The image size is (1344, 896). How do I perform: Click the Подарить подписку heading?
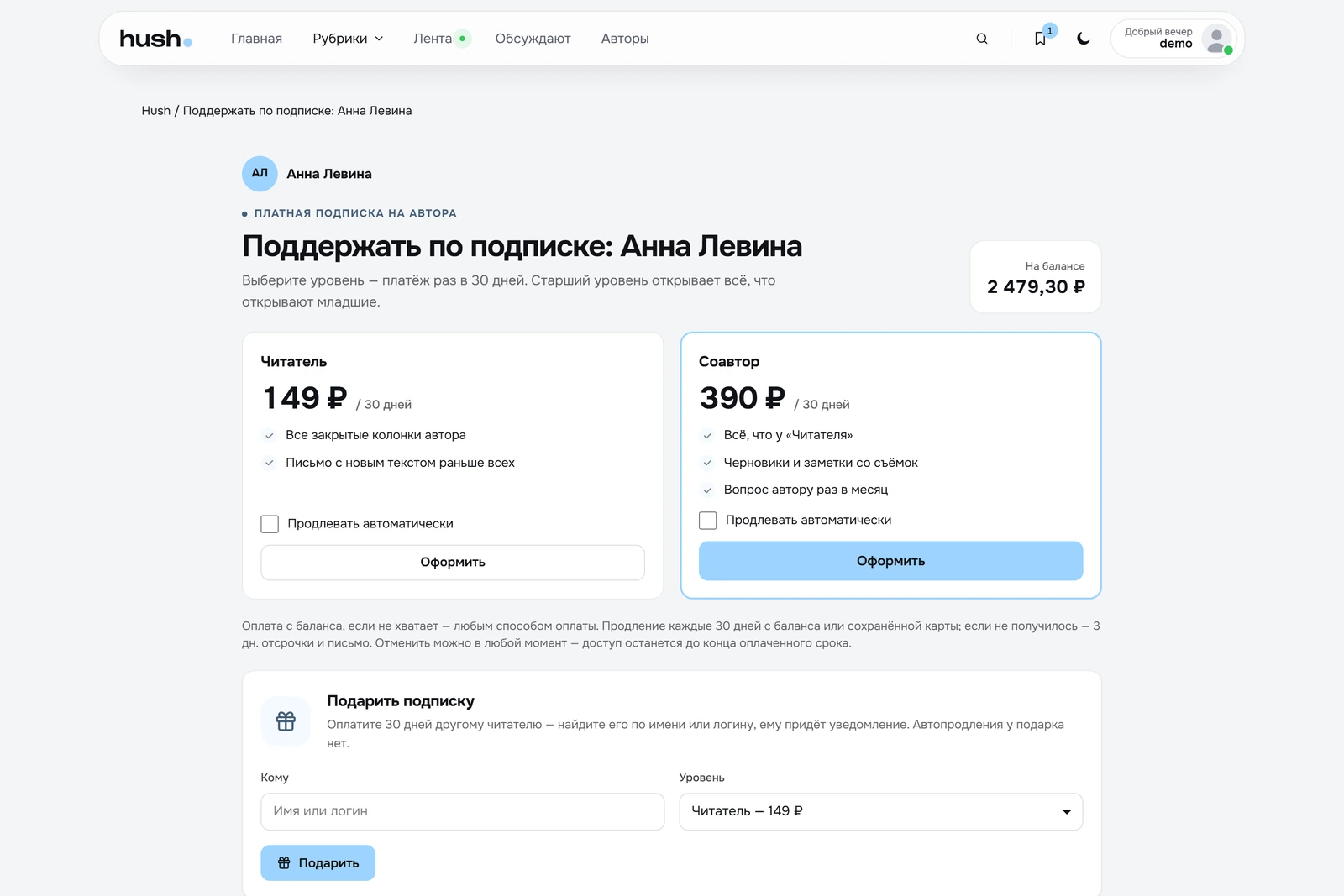[401, 701]
